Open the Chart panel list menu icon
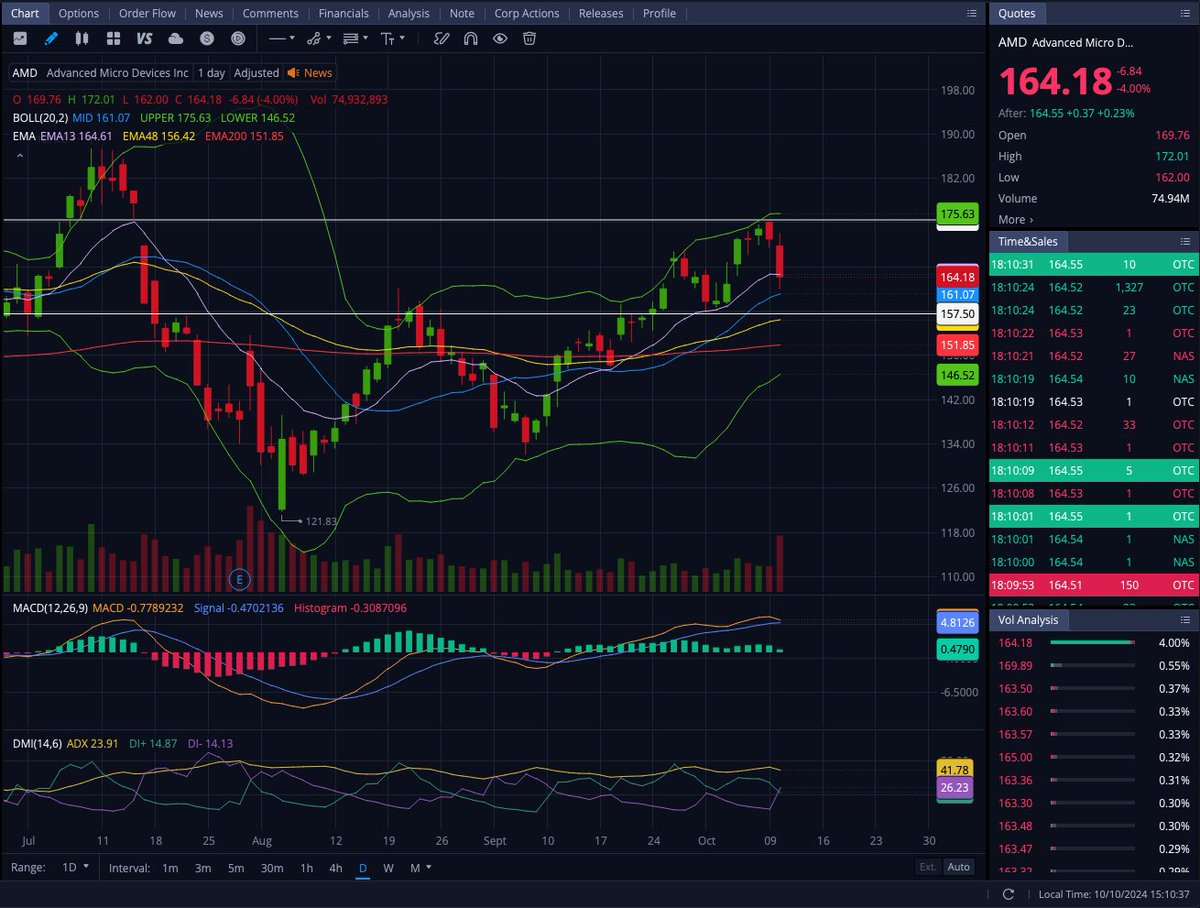 pyautogui.click(x=972, y=13)
